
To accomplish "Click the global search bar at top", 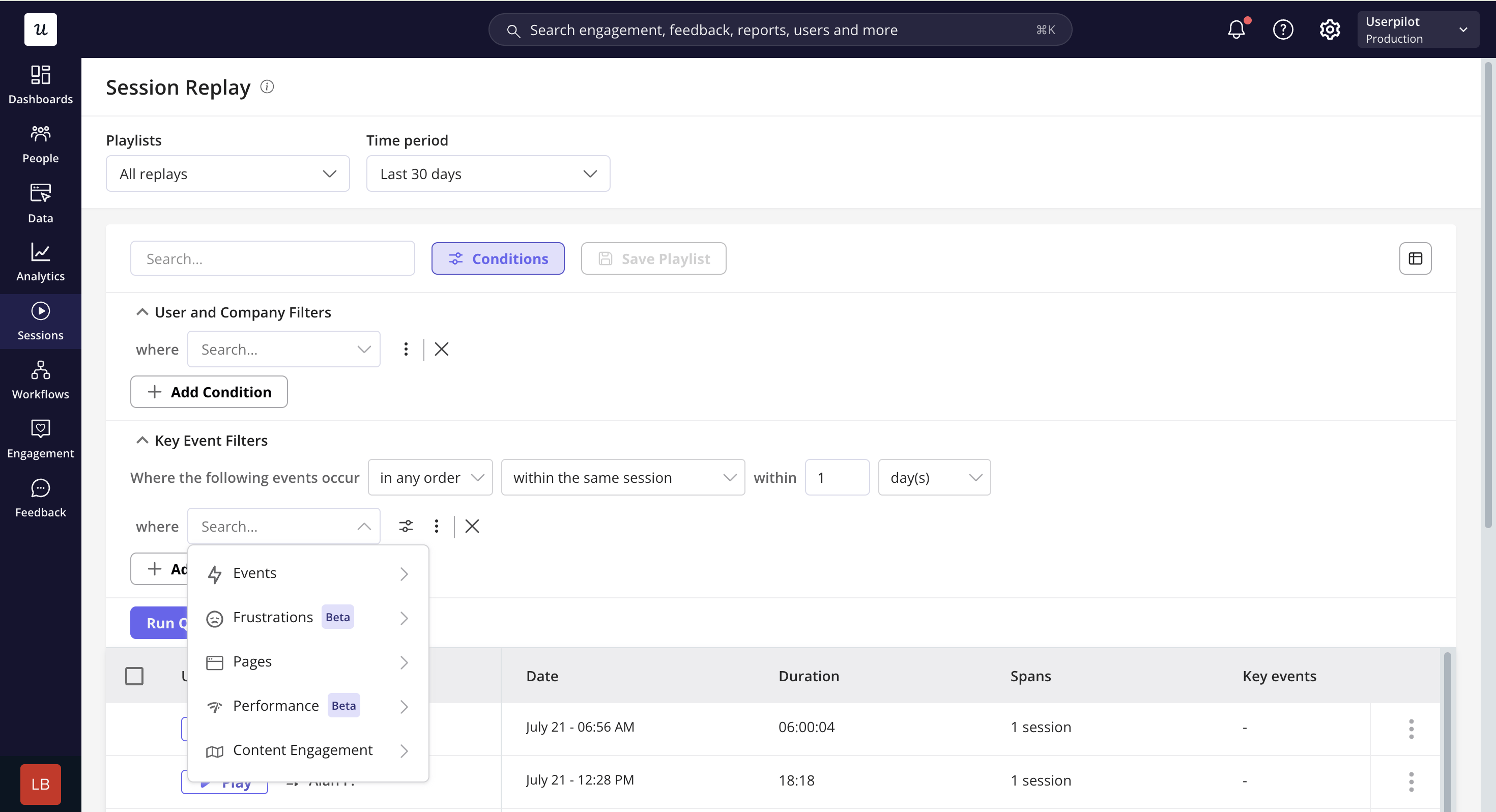I will click(x=780, y=30).
